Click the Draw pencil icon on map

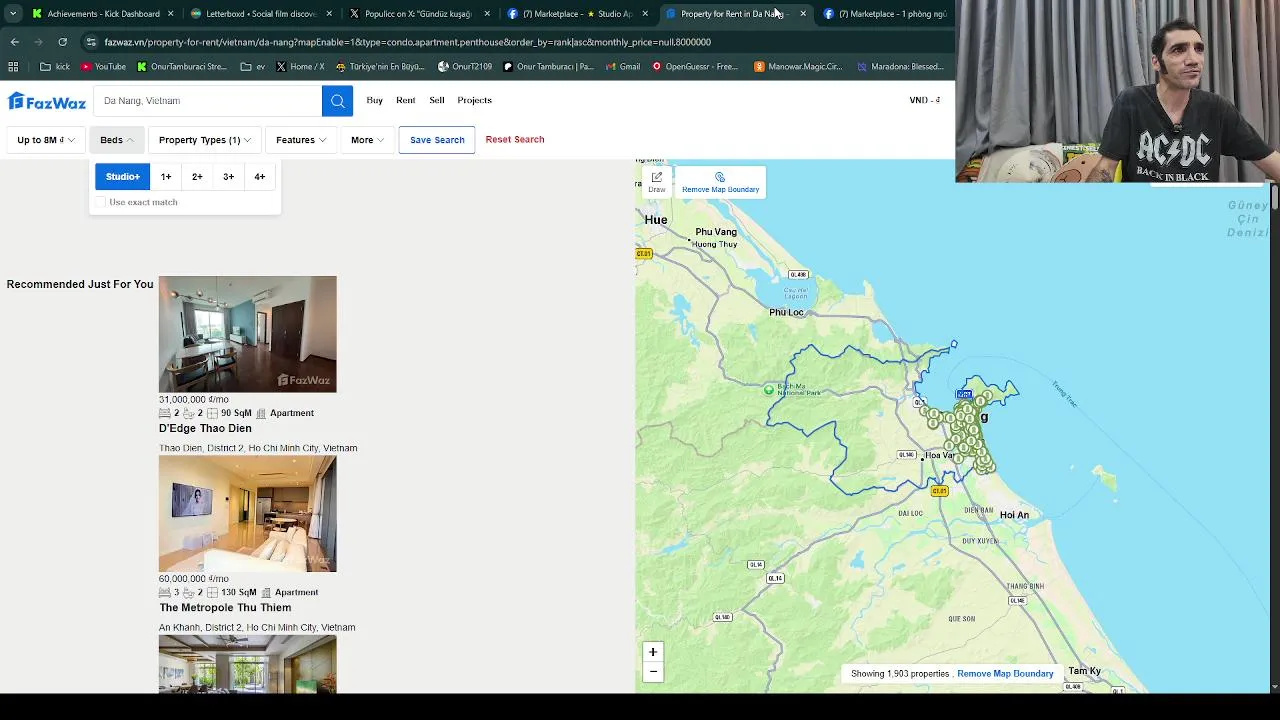pyautogui.click(x=656, y=182)
